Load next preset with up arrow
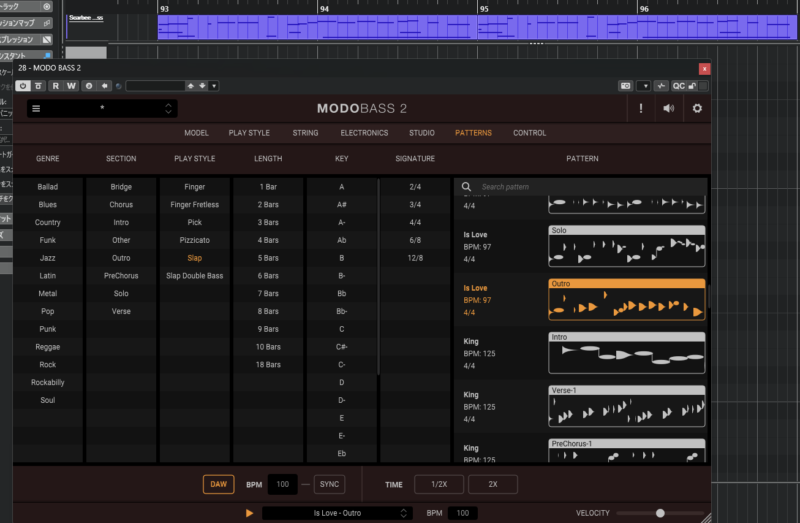The image size is (800, 523). (191, 86)
